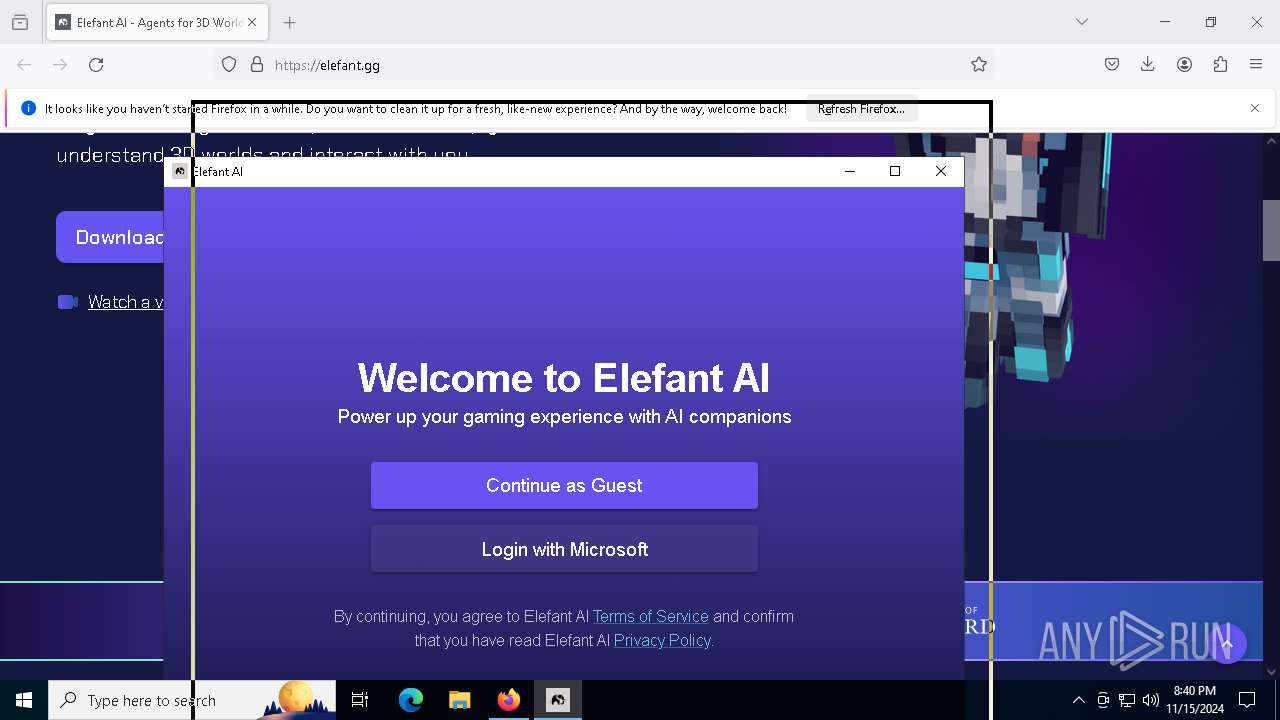Click the video camera icon beside Watch link

click(x=68, y=302)
